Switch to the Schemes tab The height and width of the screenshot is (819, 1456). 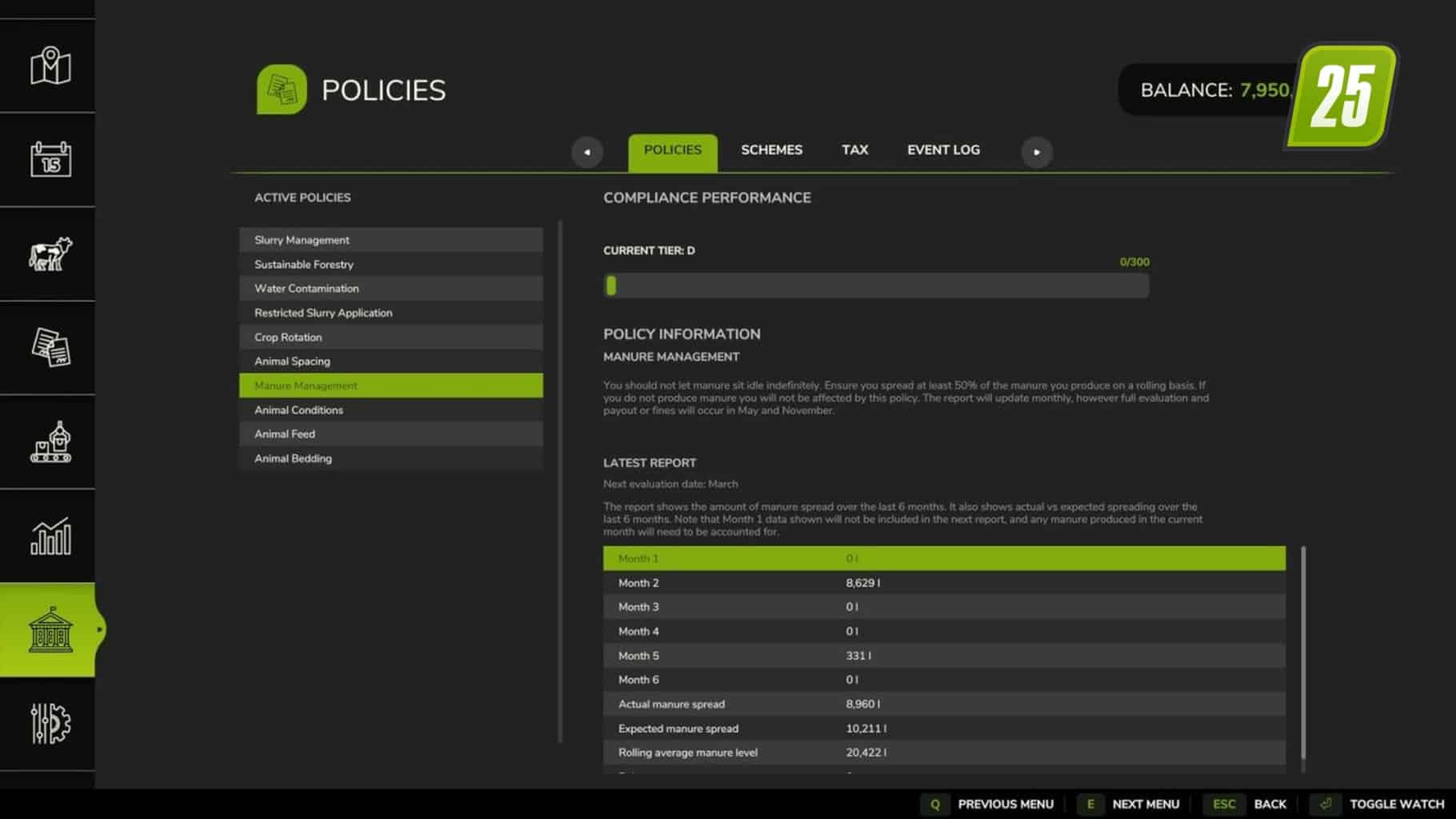tap(771, 150)
